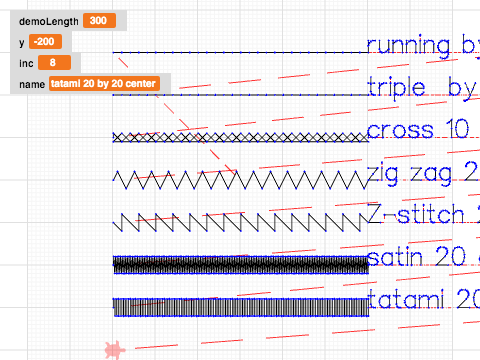Select the demoLength variable watcher label

pos(49,21)
